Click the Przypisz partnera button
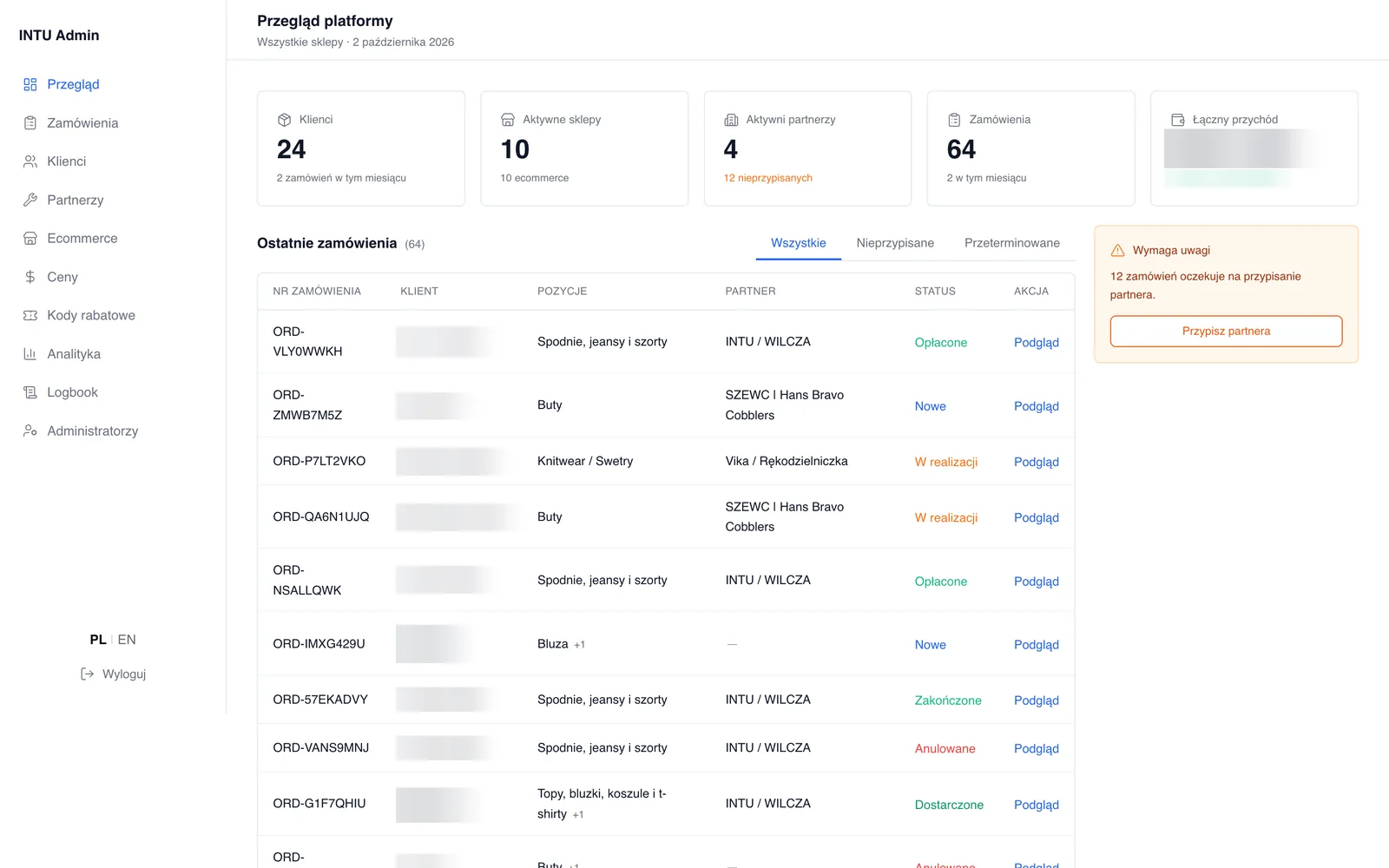The width and height of the screenshot is (1389, 868). click(1226, 331)
